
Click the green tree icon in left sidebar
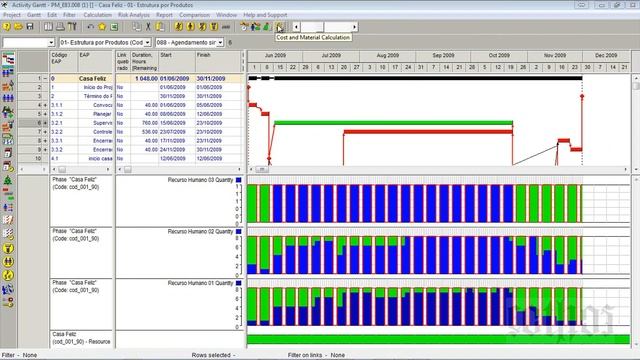[x=8, y=180]
